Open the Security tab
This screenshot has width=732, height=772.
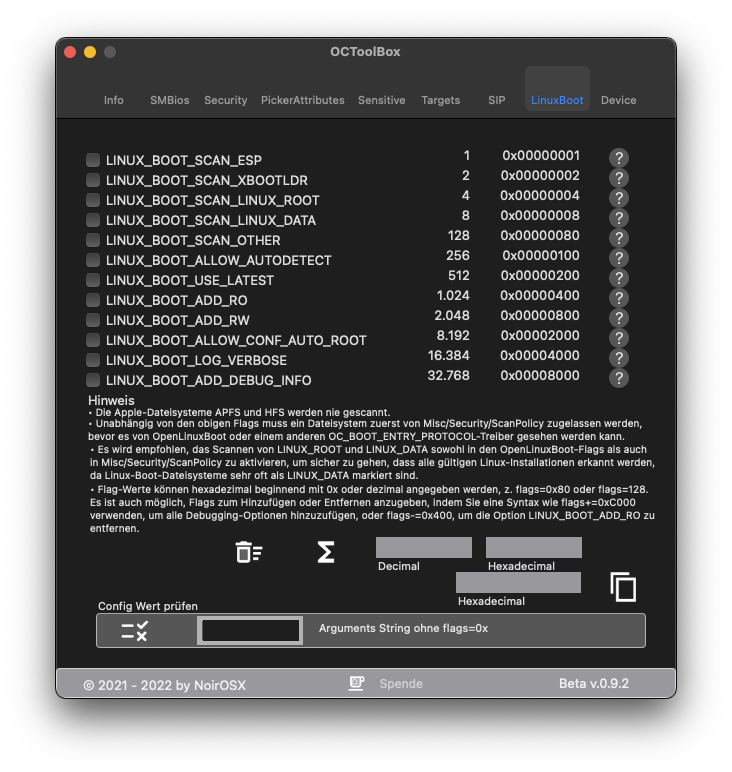tap(225, 100)
